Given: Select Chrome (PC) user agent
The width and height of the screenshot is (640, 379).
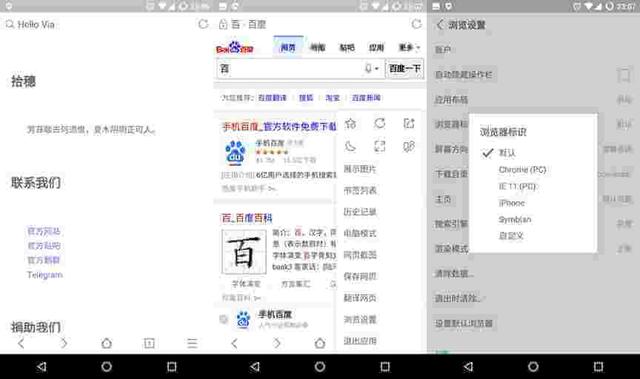Looking at the screenshot, I should [522, 170].
